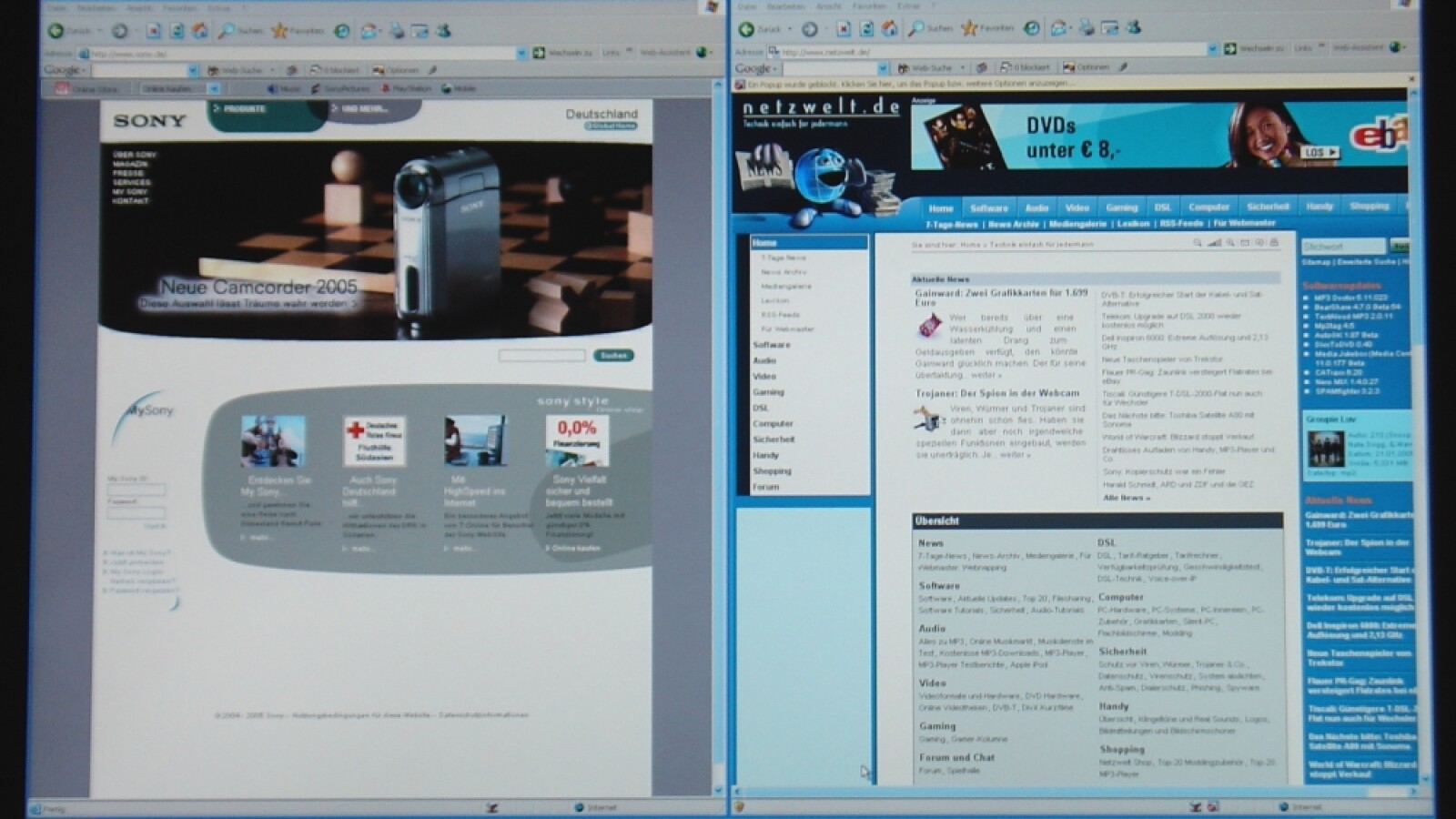
Task: Click Suchen magnifier in Sony browser toolbar
Action: click(x=227, y=31)
